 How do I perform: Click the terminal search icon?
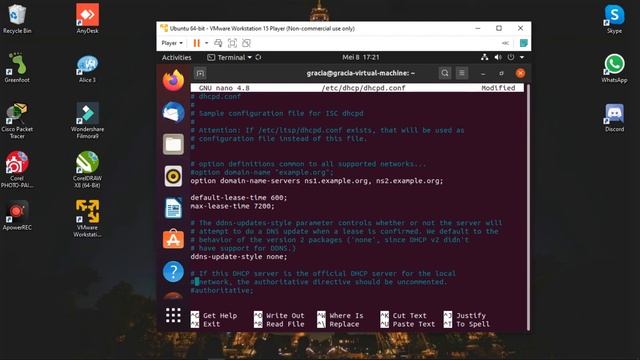point(444,73)
